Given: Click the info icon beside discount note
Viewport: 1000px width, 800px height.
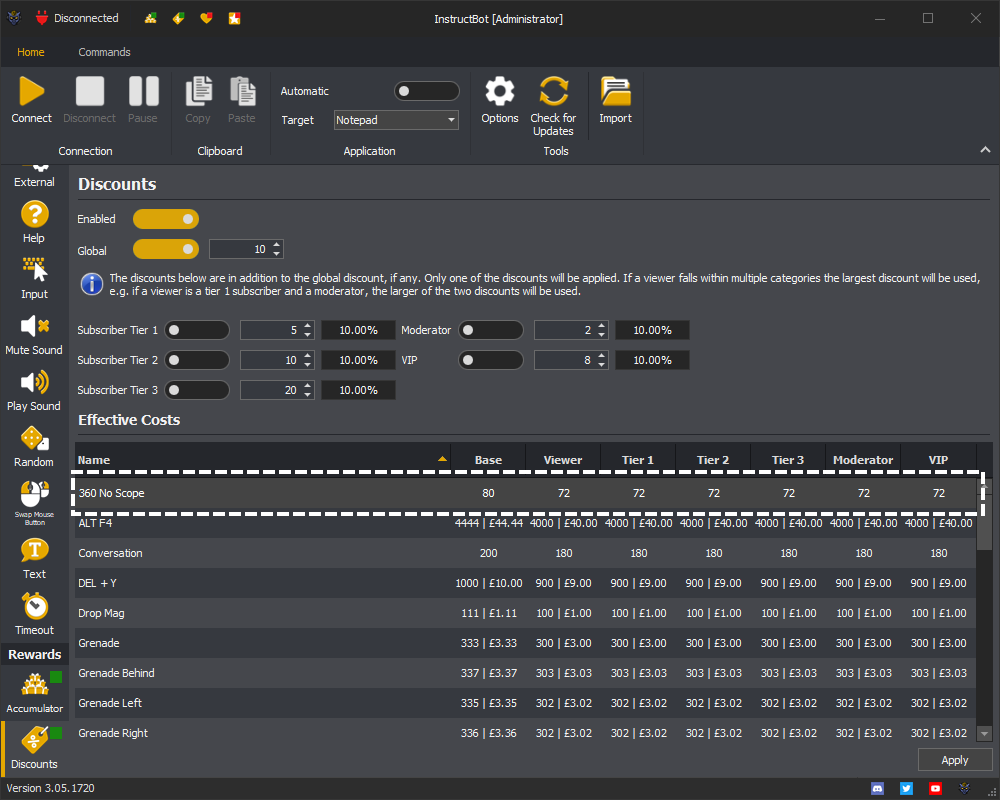Looking at the screenshot, I should coord(92,284).
